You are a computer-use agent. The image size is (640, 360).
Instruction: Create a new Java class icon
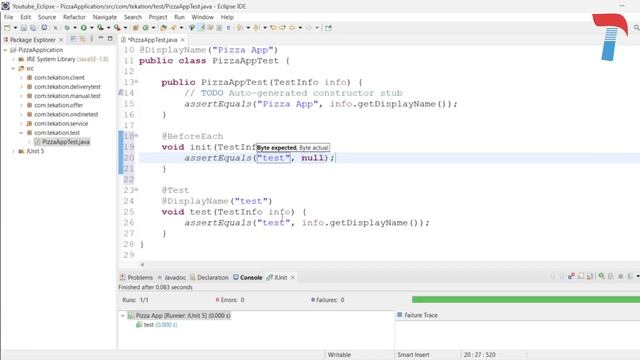tap(145, 28)
